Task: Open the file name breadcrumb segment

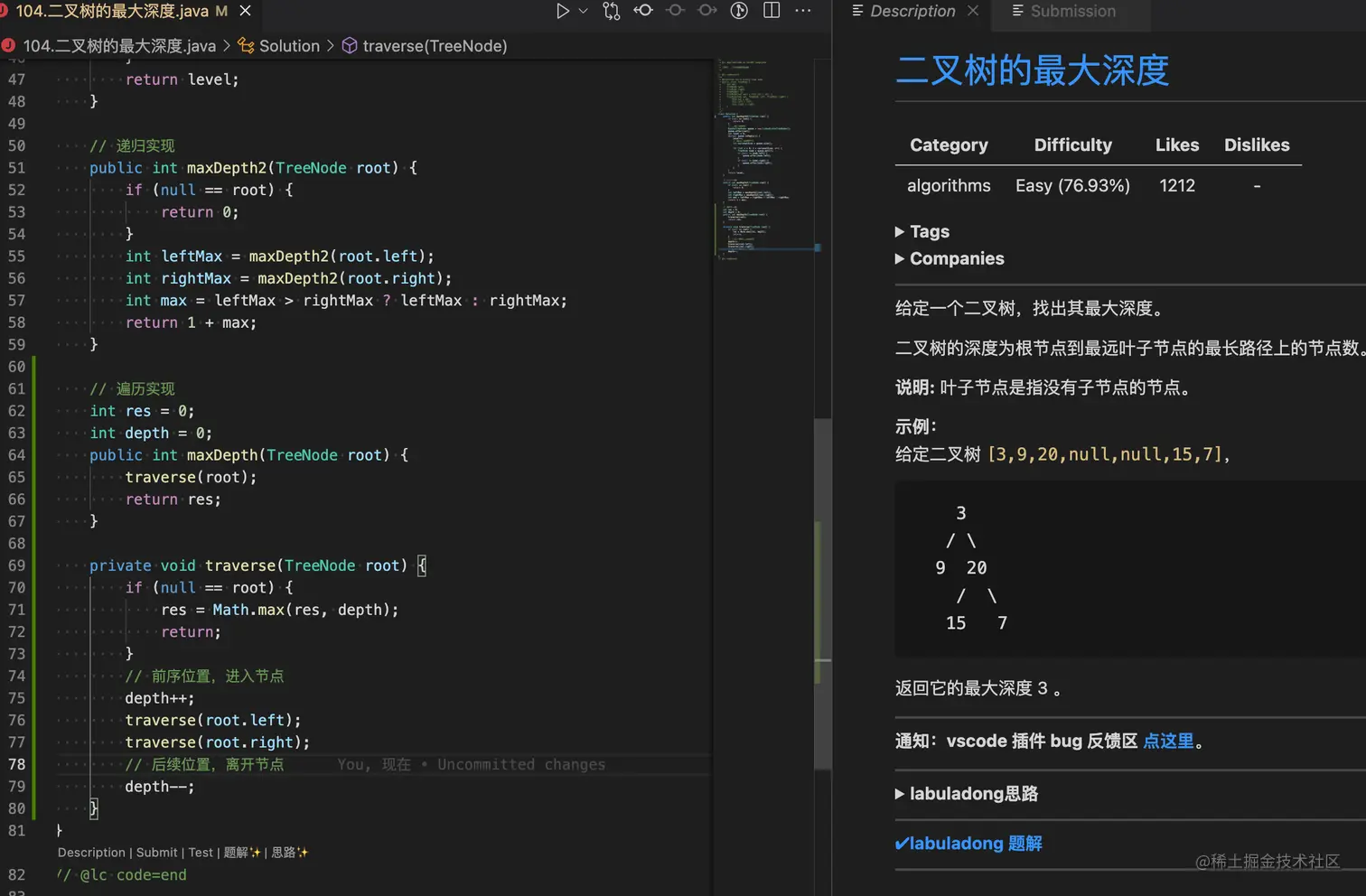Action: (119, 46)
